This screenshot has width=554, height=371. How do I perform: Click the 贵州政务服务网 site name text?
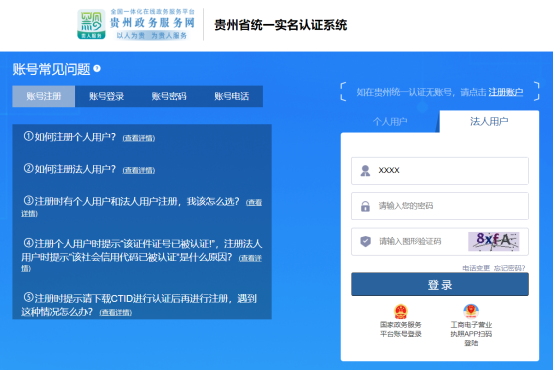tap(152, 23)
